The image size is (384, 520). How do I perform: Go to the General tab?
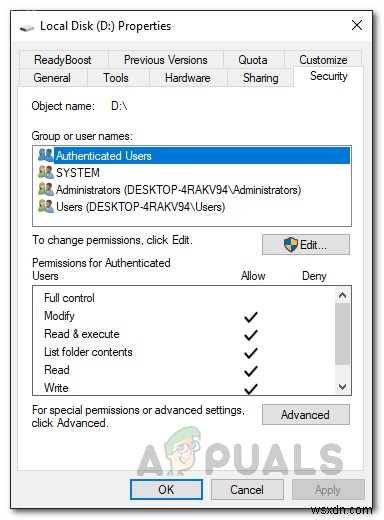click(52, 78)
